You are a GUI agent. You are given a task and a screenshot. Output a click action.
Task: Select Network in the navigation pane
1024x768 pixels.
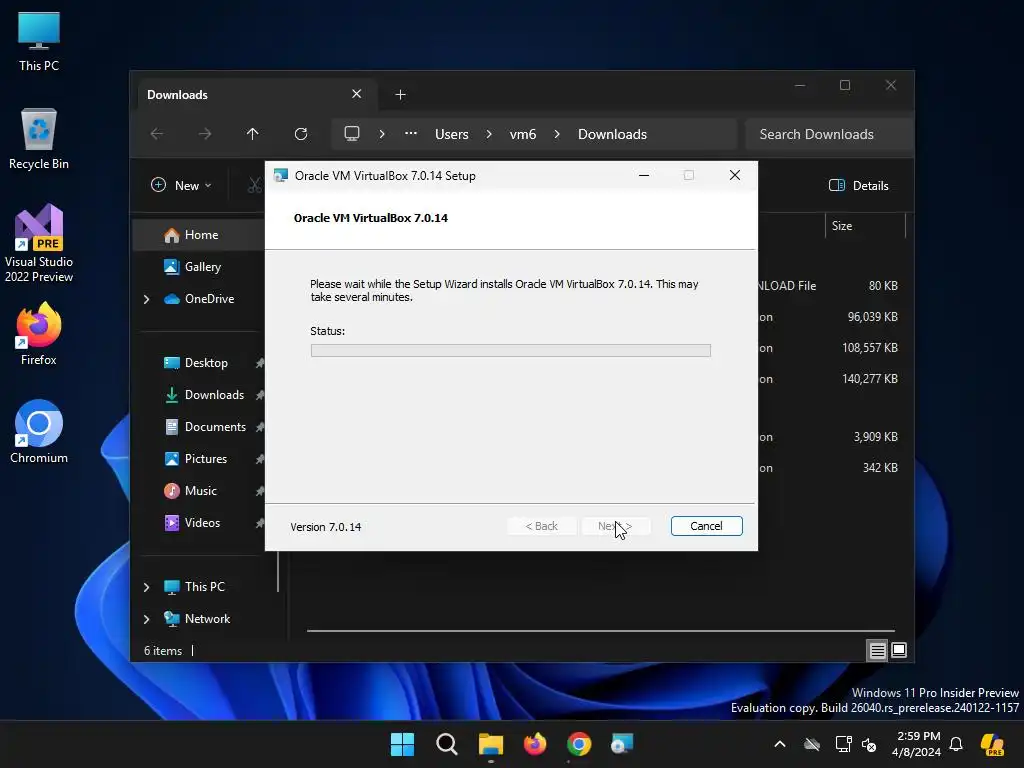199,618
